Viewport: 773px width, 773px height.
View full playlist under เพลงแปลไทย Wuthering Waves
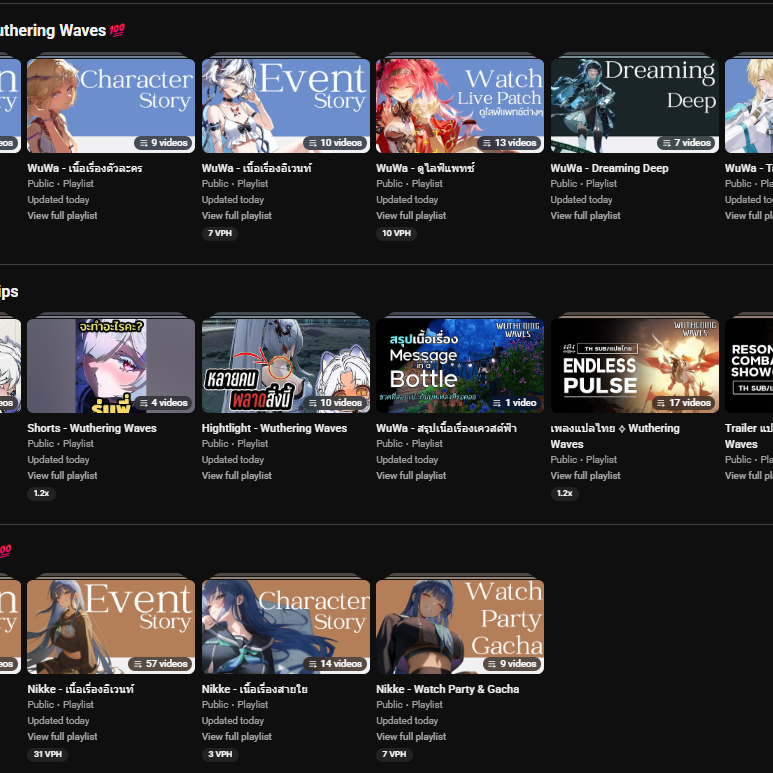point(586,475)
